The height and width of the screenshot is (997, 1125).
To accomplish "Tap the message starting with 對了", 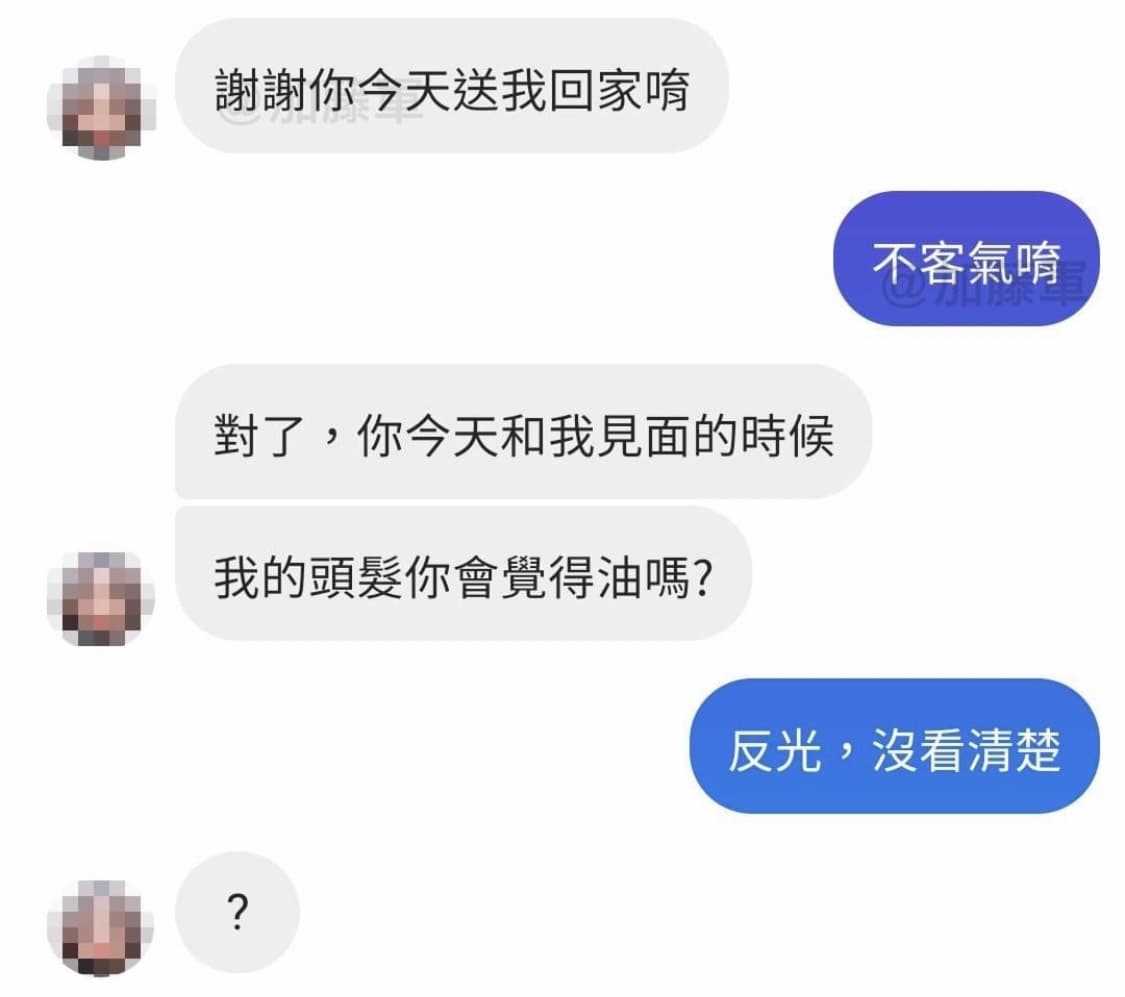I will [x=523, y=431].
